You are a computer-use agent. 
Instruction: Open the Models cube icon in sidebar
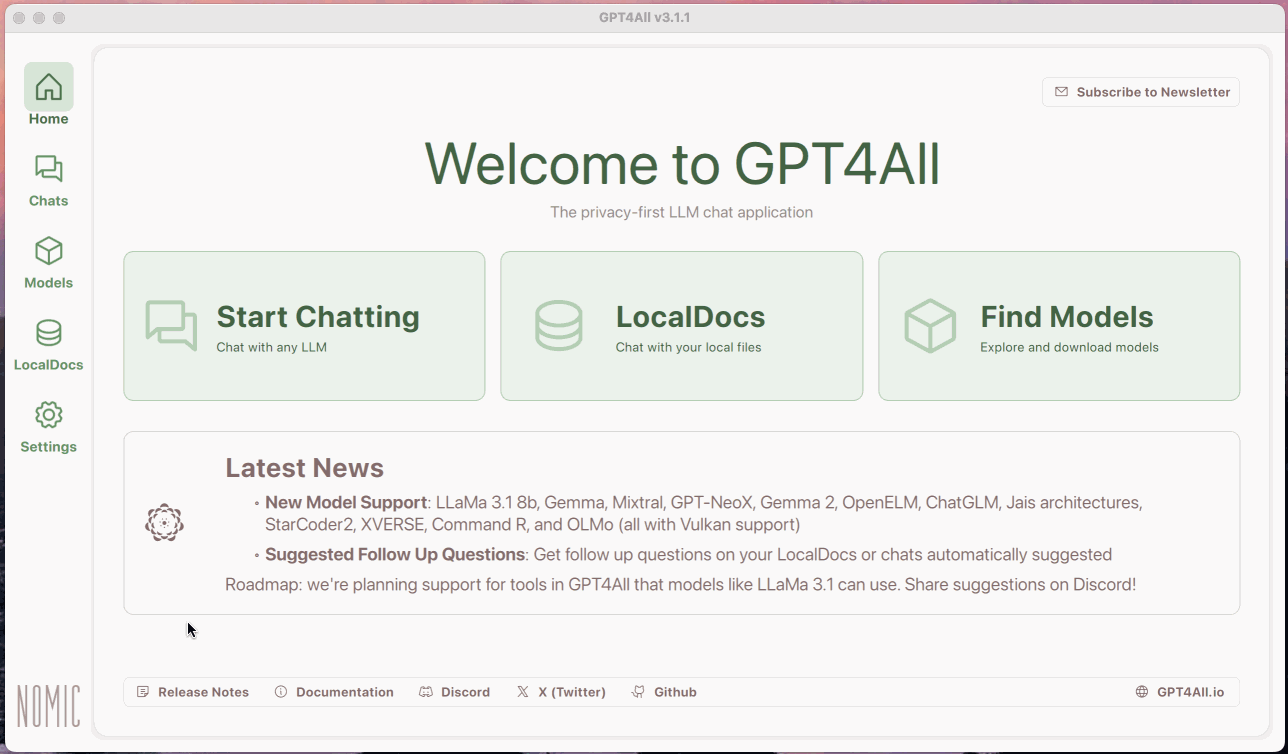pos(49,250)
